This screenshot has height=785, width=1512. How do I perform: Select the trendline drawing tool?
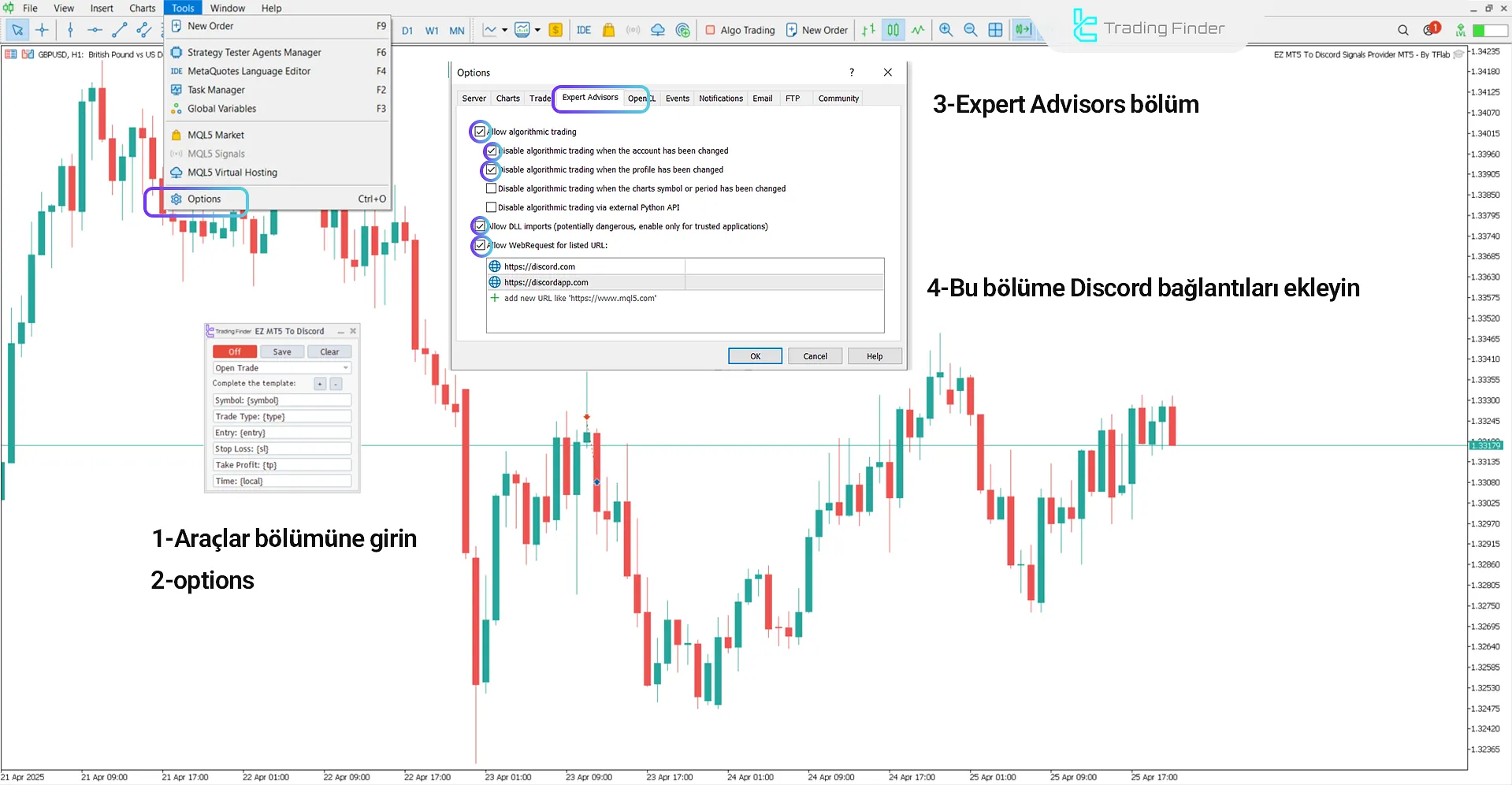pos(120,30)
